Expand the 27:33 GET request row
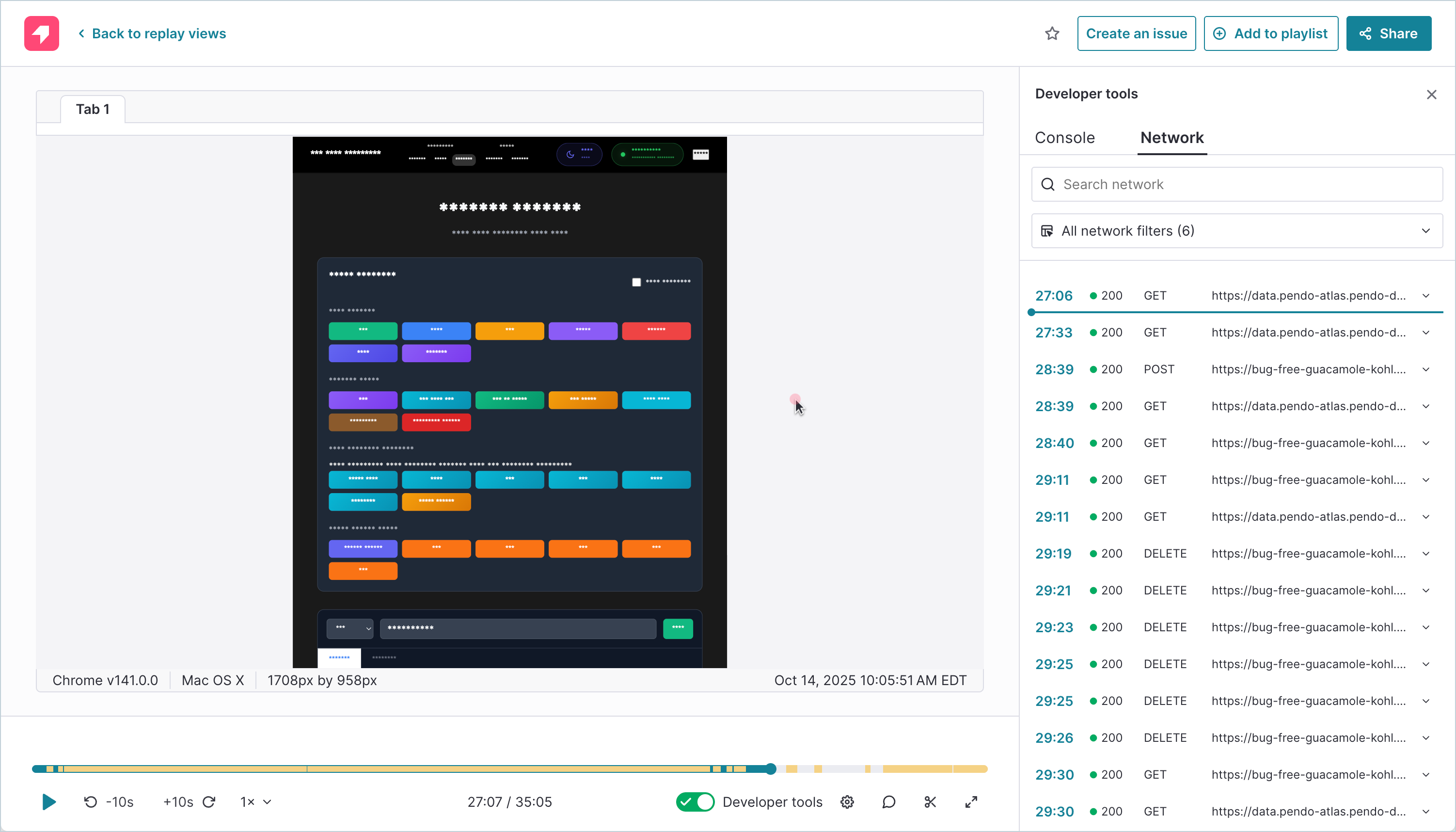1456x832 pixels. 1426,333
